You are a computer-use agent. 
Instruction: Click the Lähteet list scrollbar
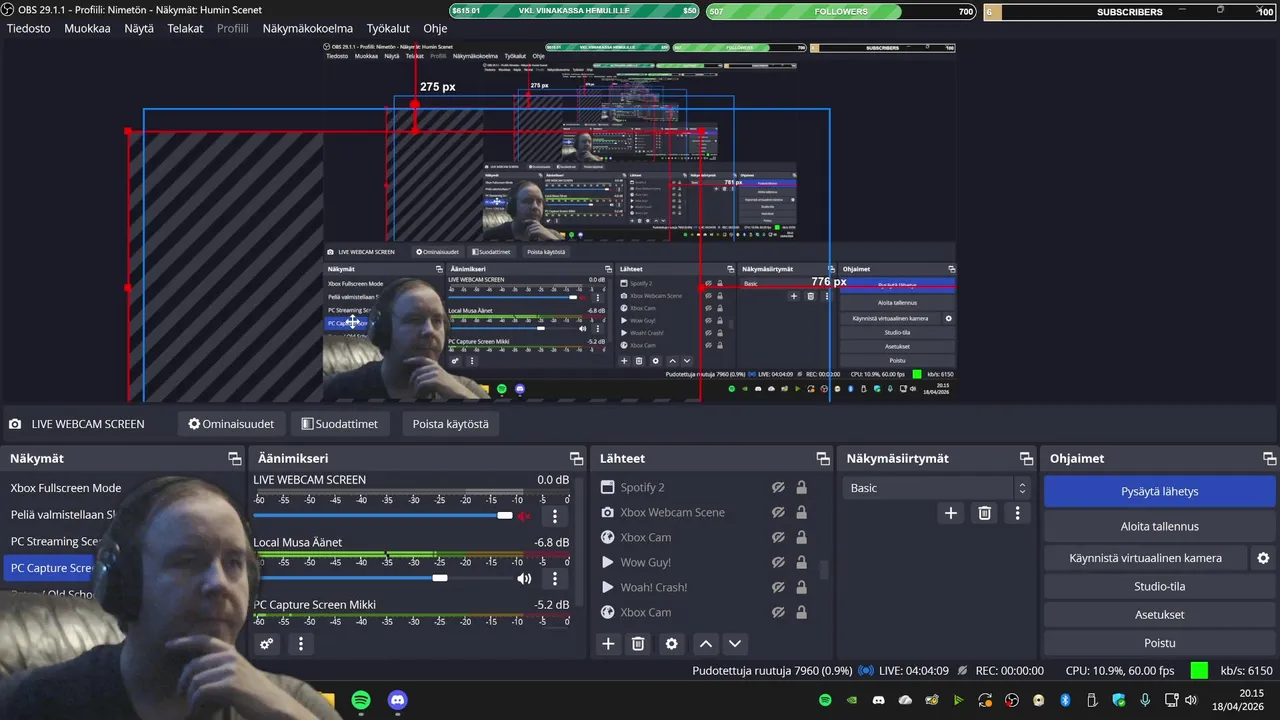[x=824, y=569]
